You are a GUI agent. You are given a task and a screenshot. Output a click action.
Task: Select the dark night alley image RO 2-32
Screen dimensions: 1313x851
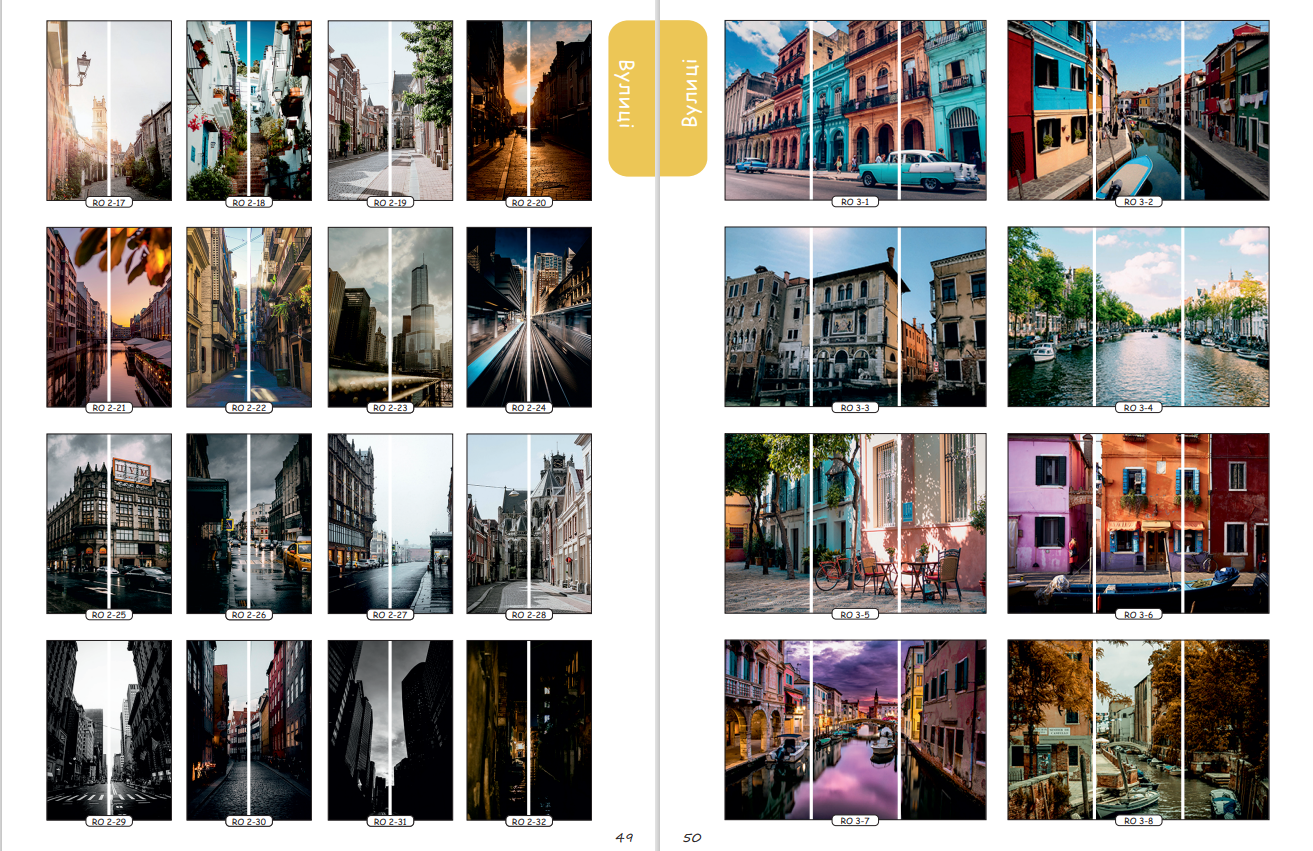click(x=529, y=729)
